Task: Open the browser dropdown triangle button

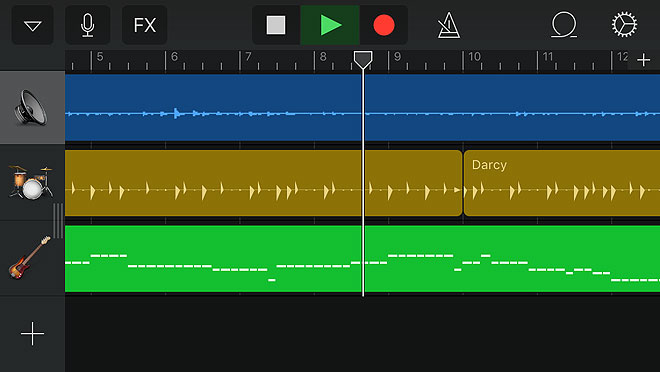Action: 32,25
